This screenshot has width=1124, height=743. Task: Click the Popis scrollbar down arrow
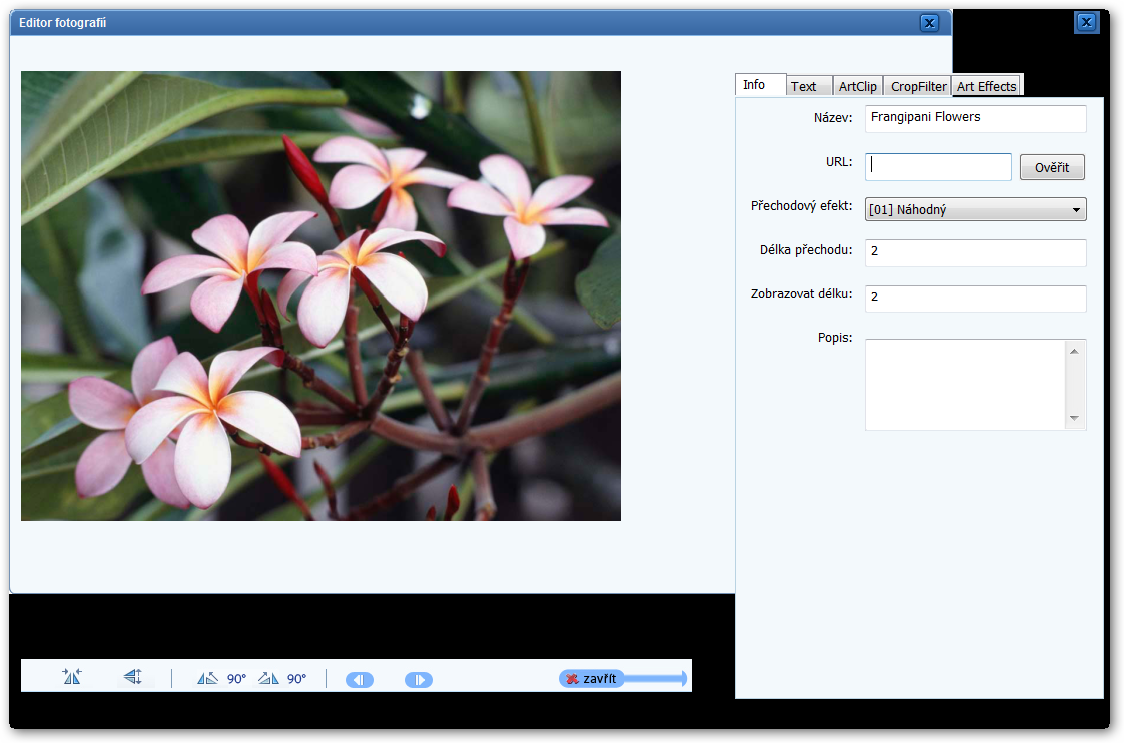point(1074,418)
